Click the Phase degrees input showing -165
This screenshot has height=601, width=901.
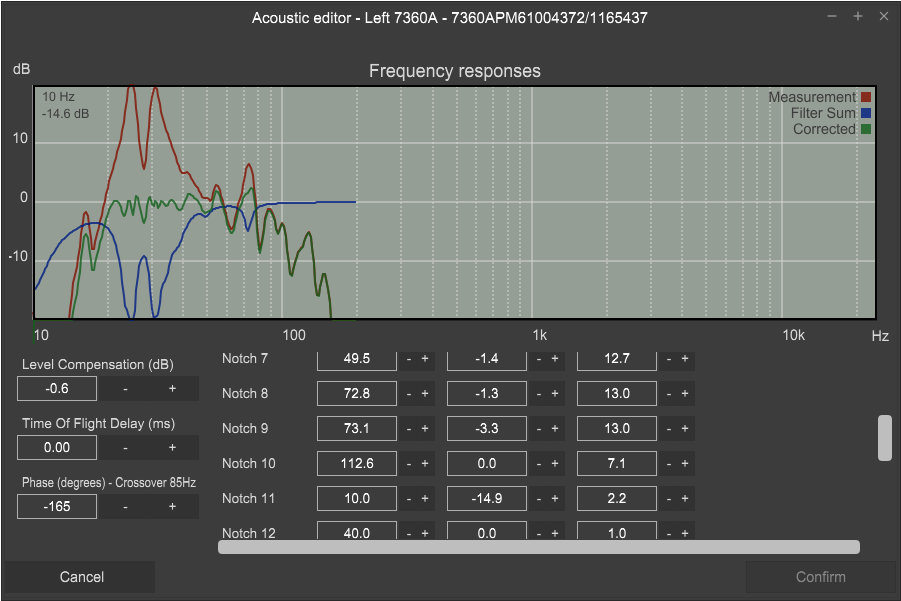point(57,507)
